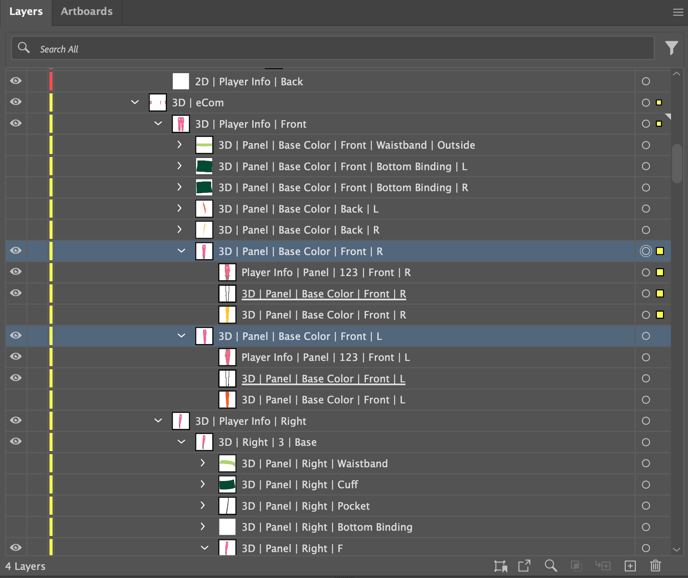Hide the 2D | Player Info | Back layer
The width and height of the screenshot is (688, 578).
tap(16, 81)
